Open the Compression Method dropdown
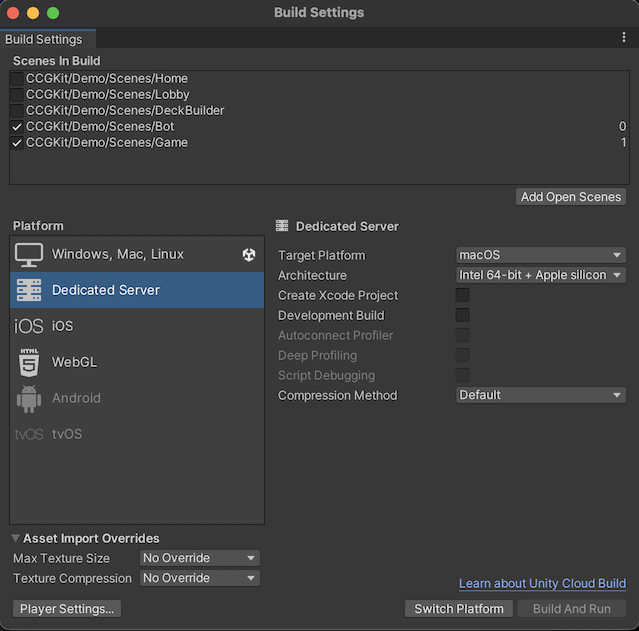Viewport: 639px width, 631px height. (541, 395)
